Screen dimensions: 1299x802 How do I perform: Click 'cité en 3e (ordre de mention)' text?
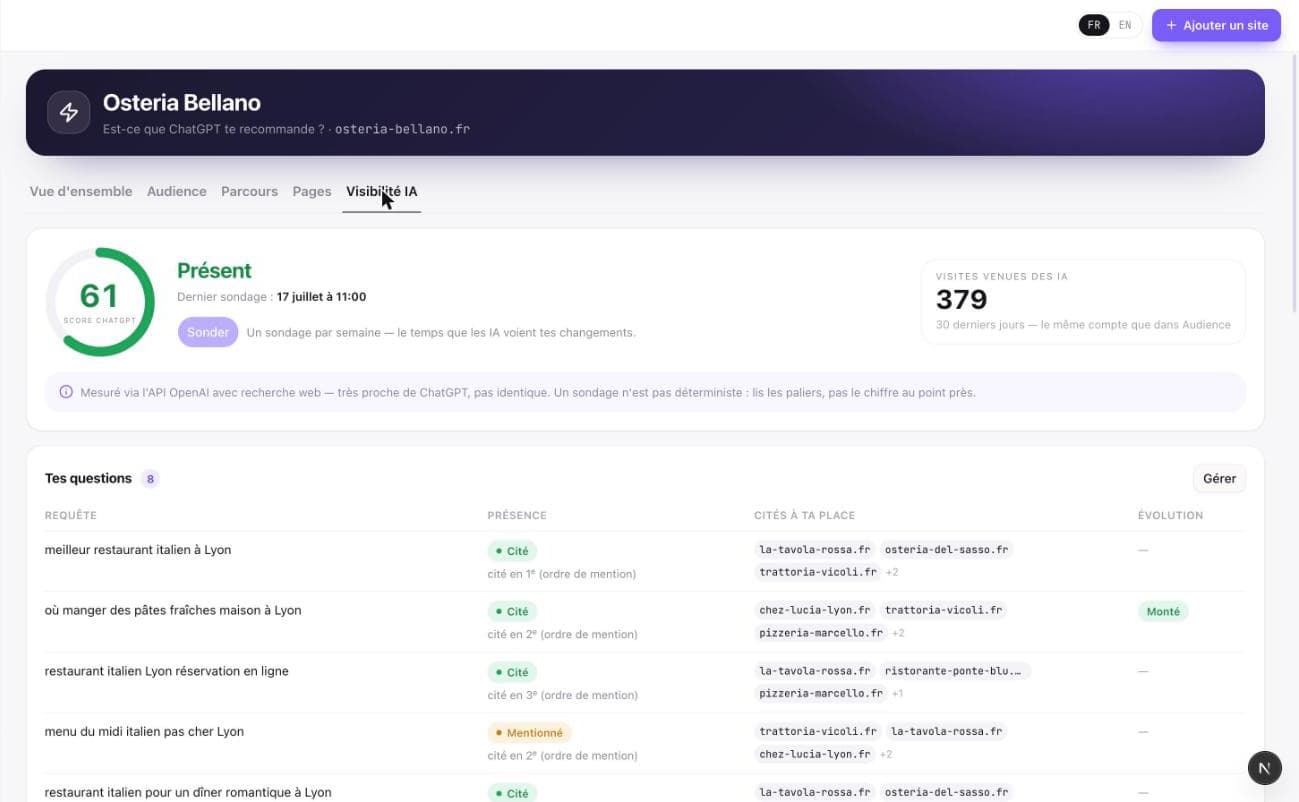pos(562,695)
